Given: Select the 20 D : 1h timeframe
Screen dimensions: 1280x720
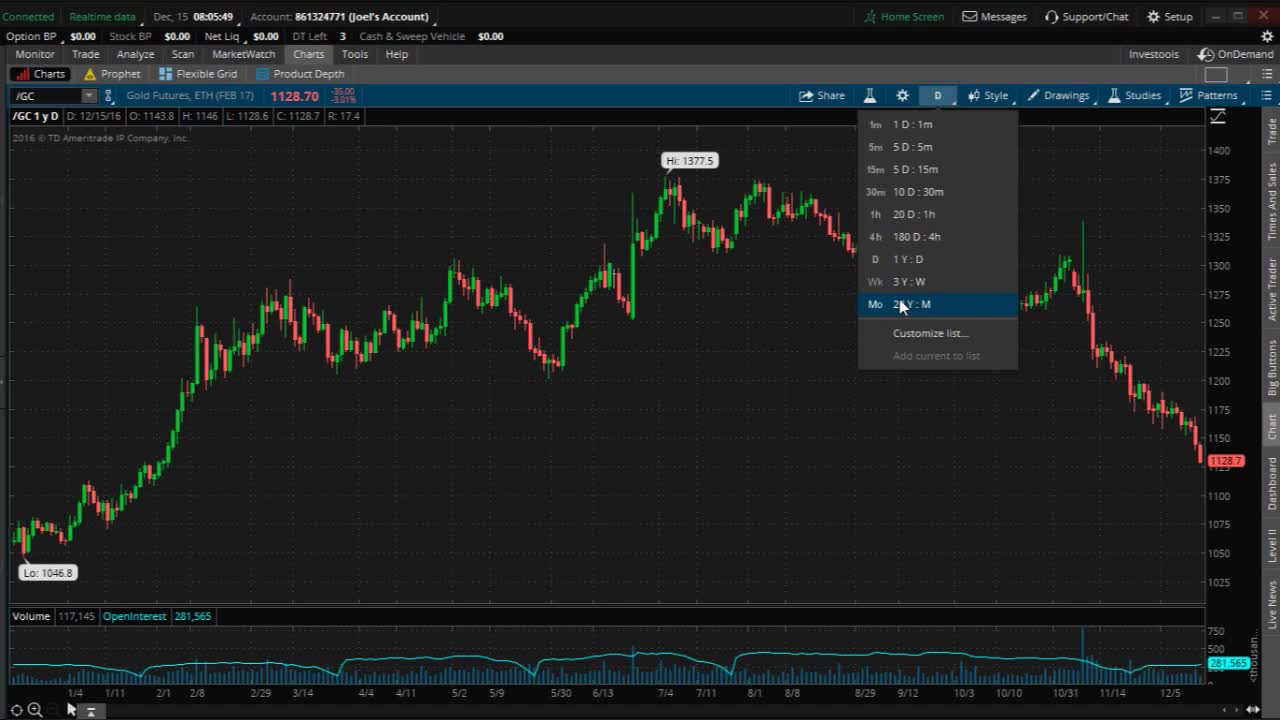Looking at the screenshot, I should [x=938, y=214].
